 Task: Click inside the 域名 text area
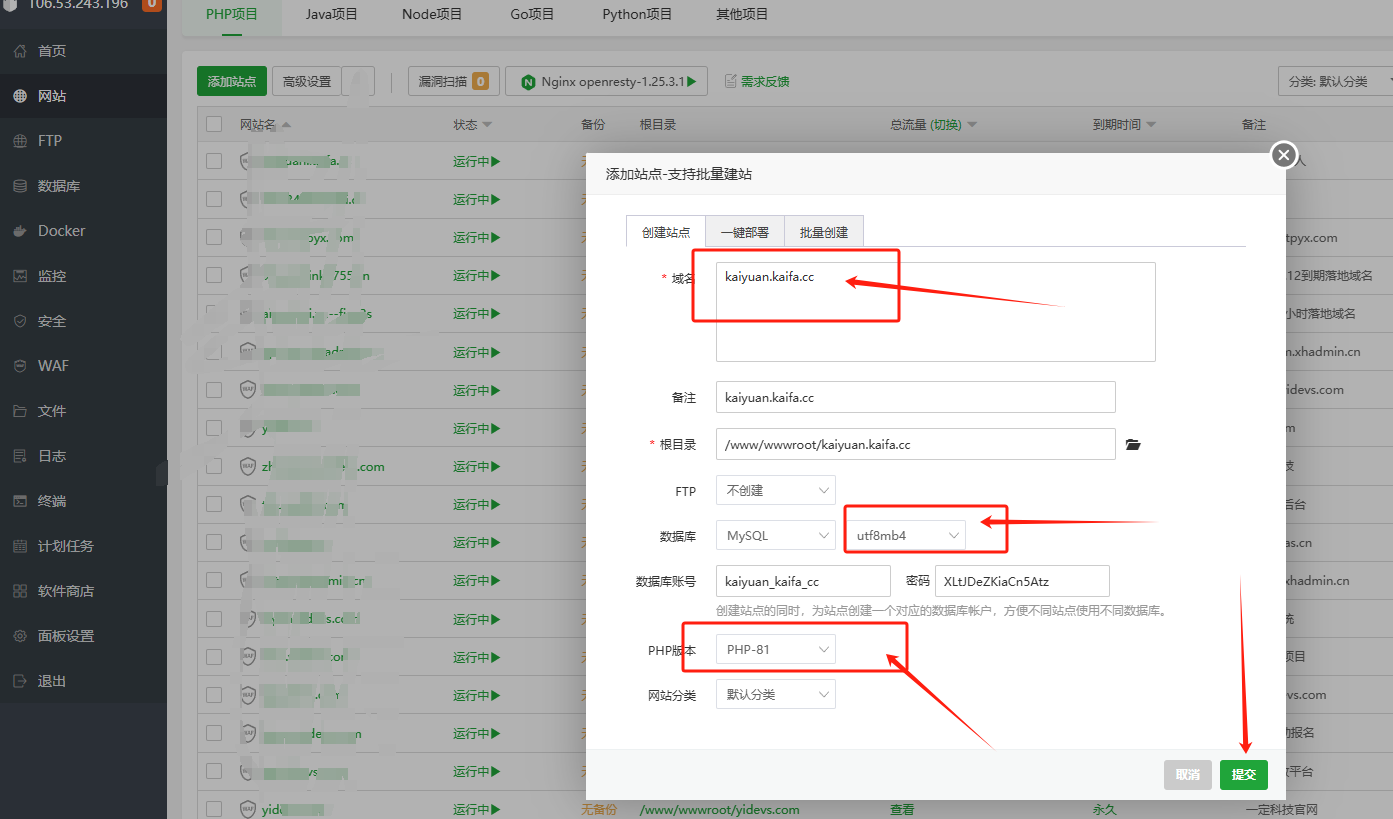pos(936,312)
